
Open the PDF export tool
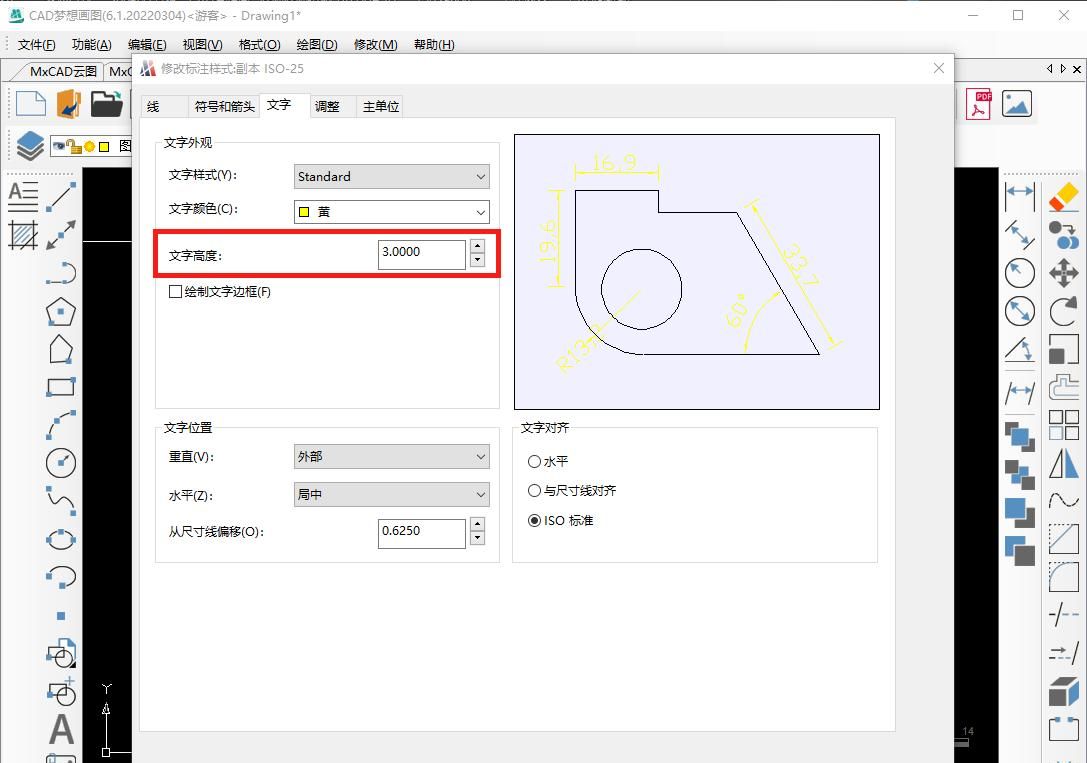pyautogui.click(x=978, y=103)
